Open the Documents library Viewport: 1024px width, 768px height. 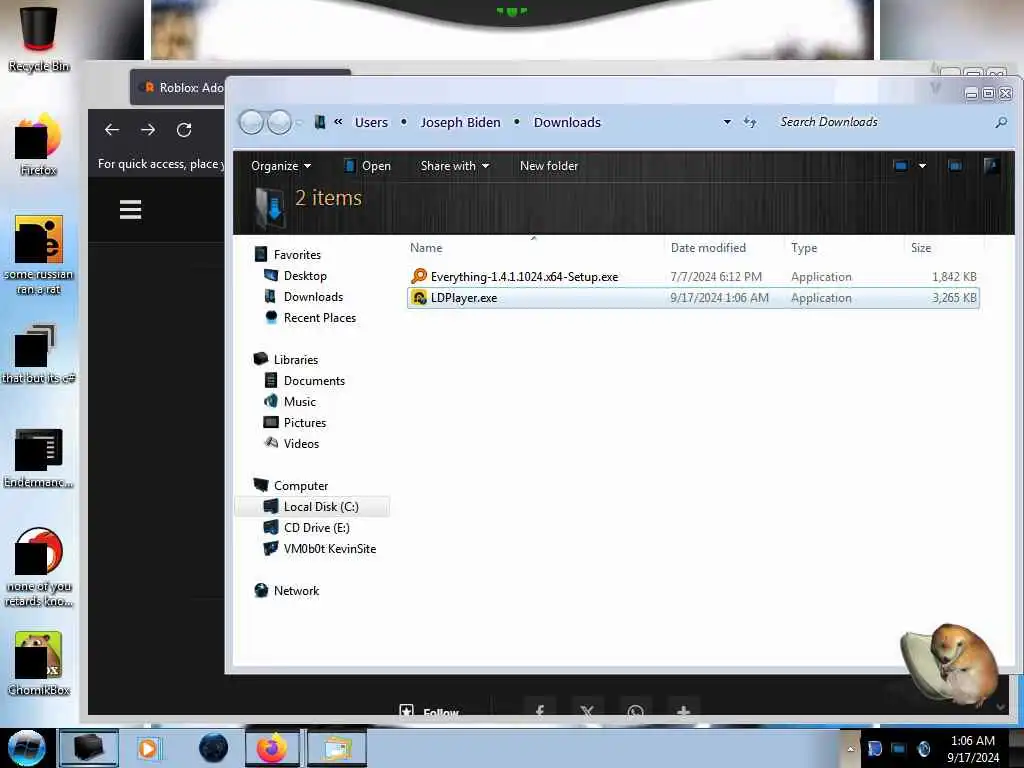[x=313, y=381]
